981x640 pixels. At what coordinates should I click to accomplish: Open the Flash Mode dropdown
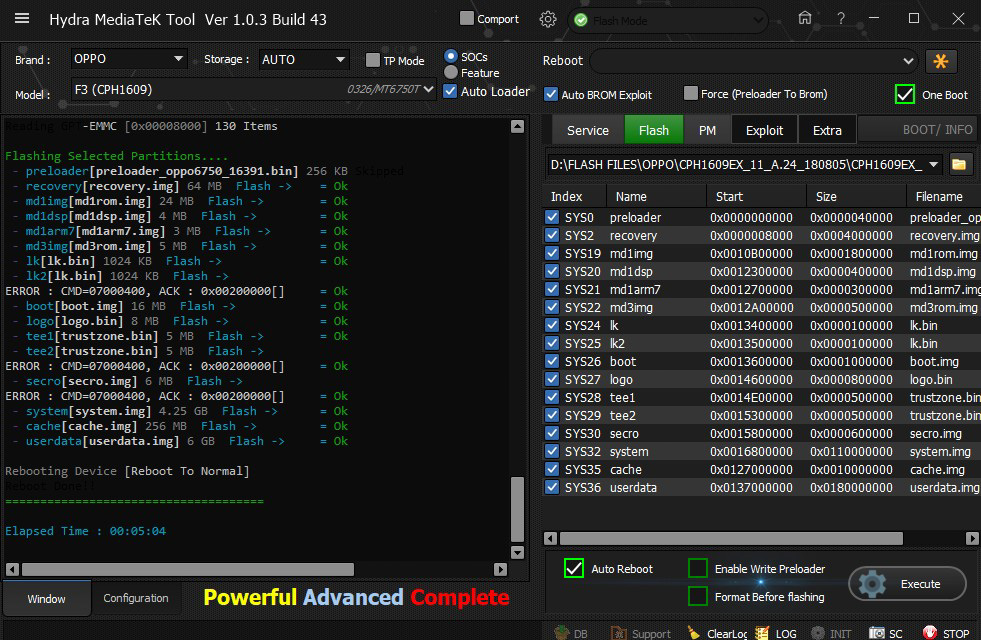[668, 21]
